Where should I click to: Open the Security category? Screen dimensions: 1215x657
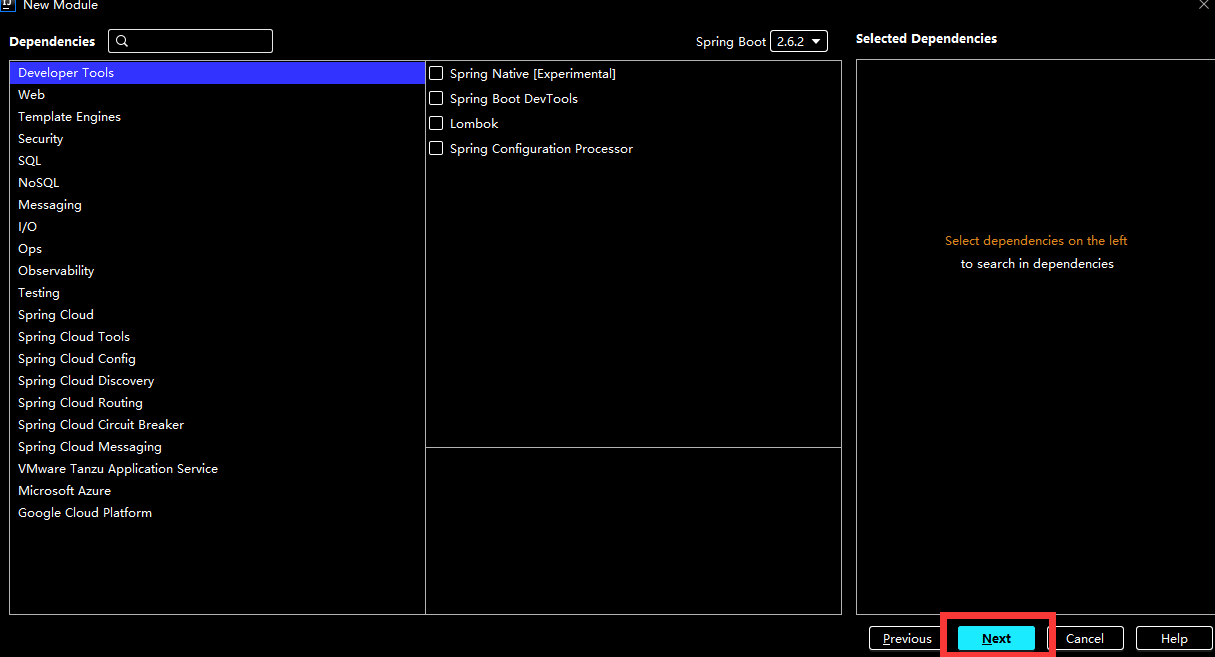(217, 139)
